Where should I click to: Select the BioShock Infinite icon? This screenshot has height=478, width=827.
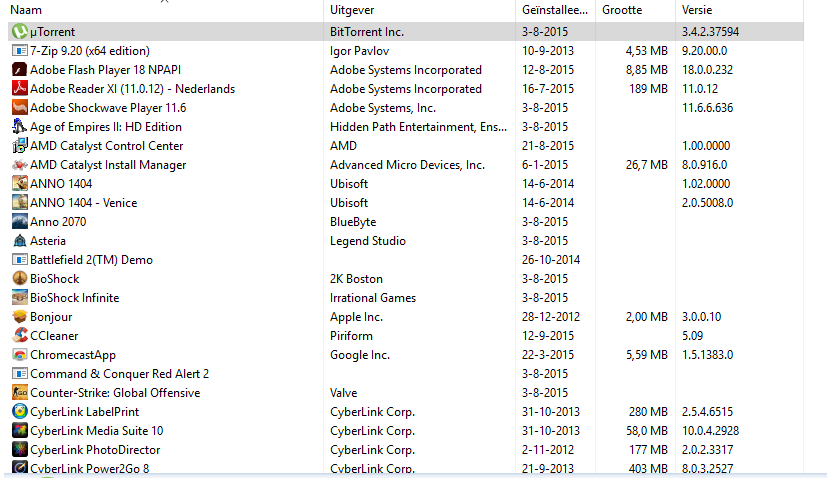(x=20, y=298)
